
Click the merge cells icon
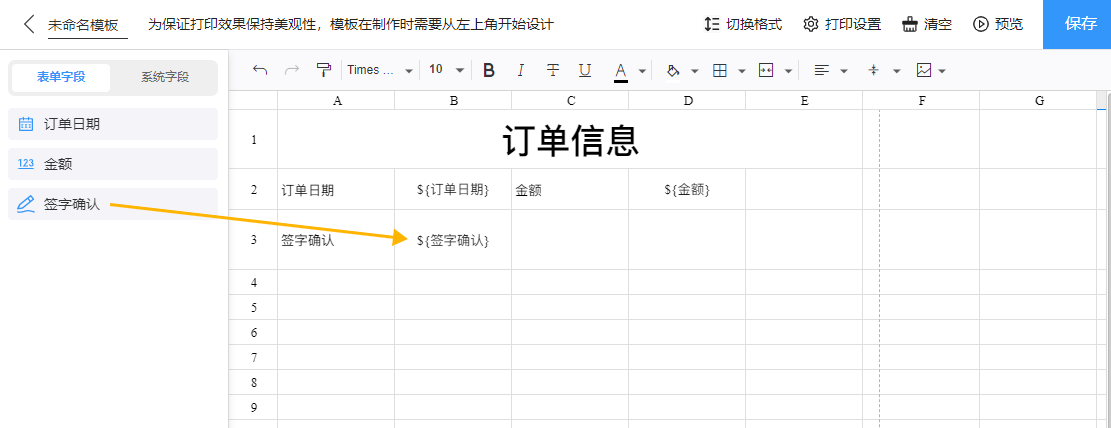point(765,70)
